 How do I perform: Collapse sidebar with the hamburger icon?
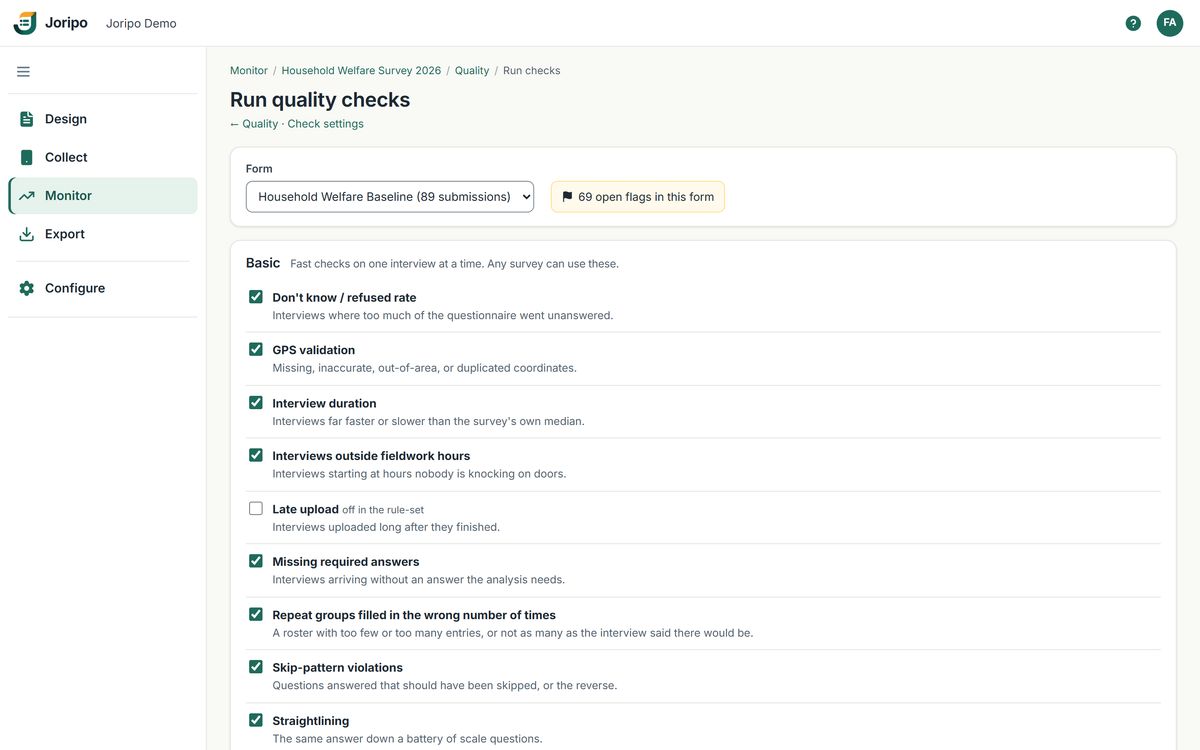point(23,71)
